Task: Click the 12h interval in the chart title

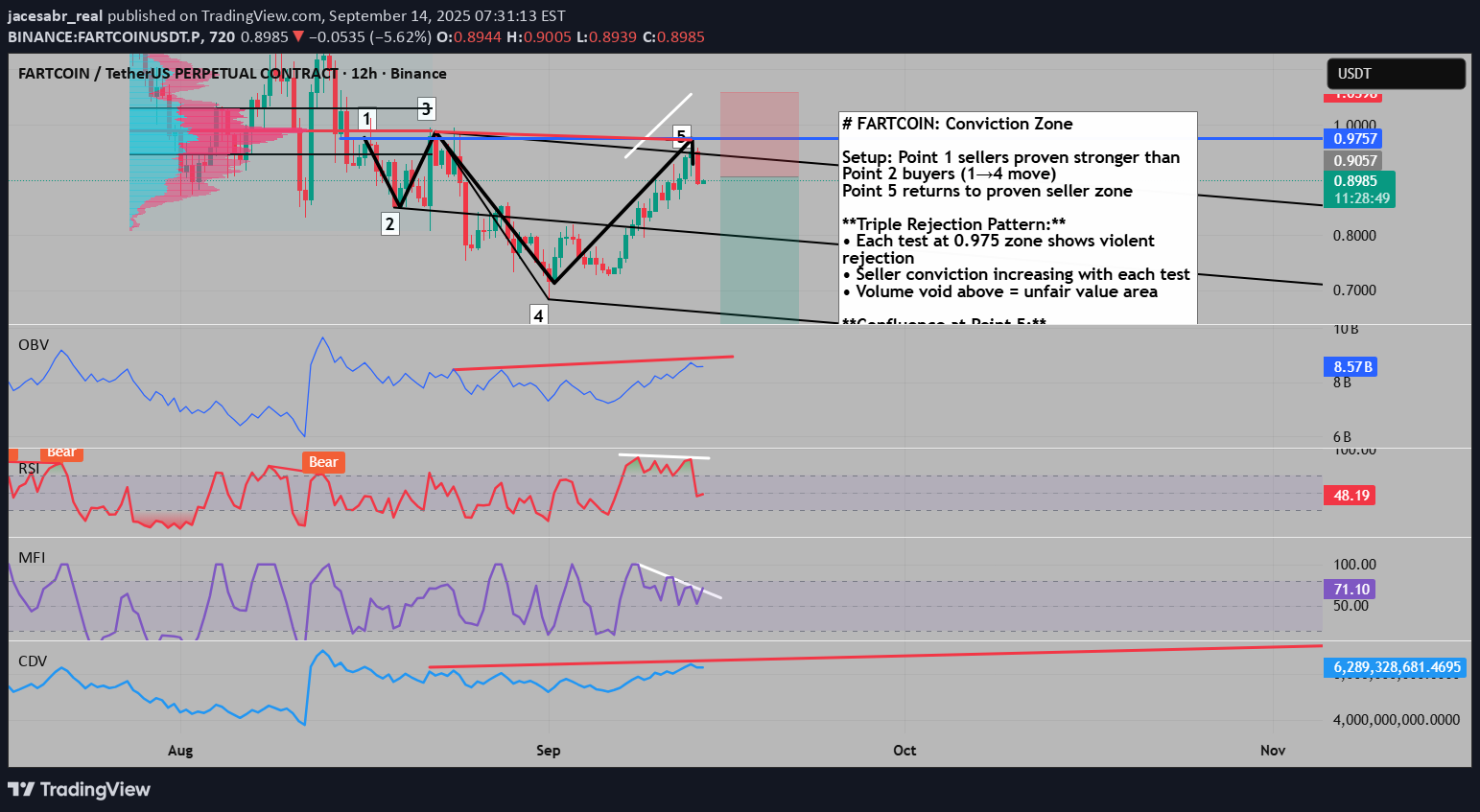Action: pos(364,74)
